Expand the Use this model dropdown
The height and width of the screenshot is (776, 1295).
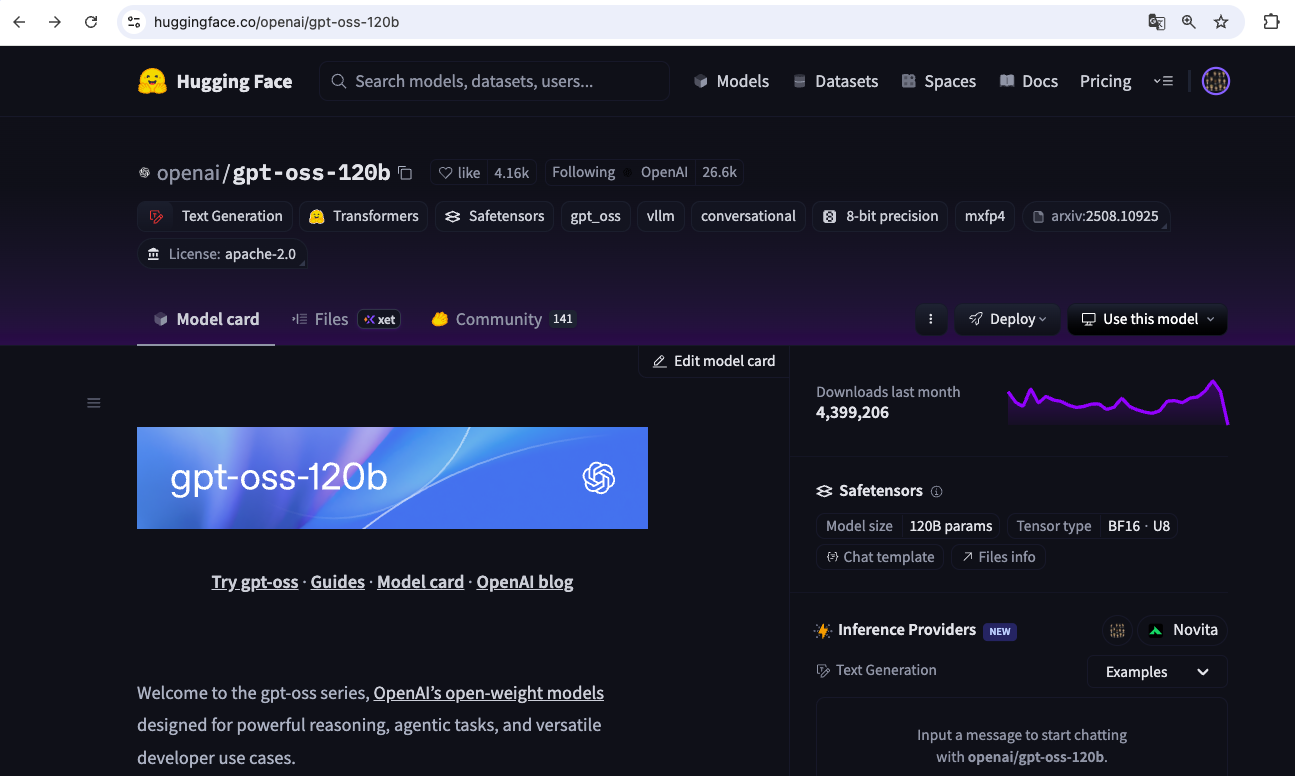[x=1147, y=319]
